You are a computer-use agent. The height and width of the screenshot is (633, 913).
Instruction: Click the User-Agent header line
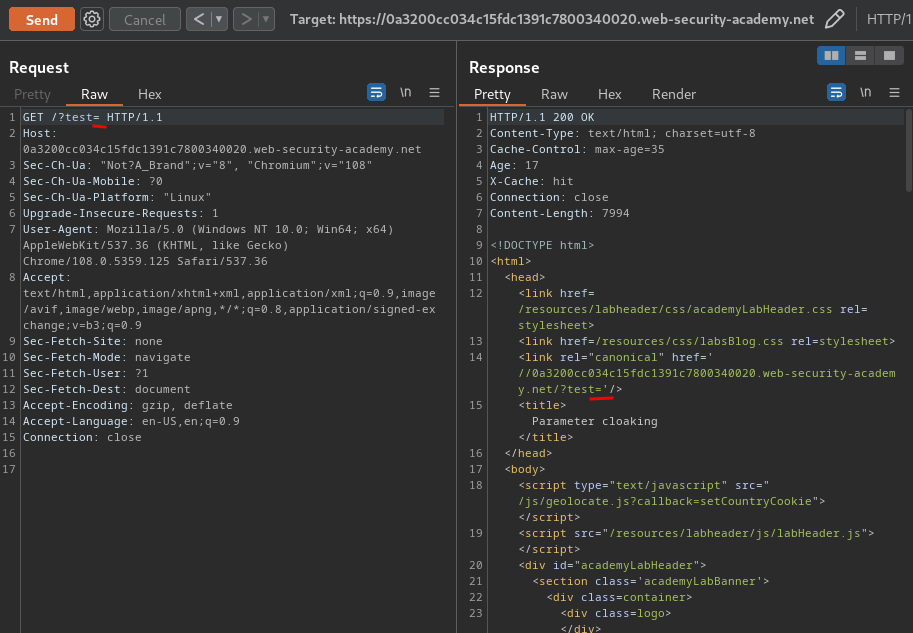click(208, 245)
